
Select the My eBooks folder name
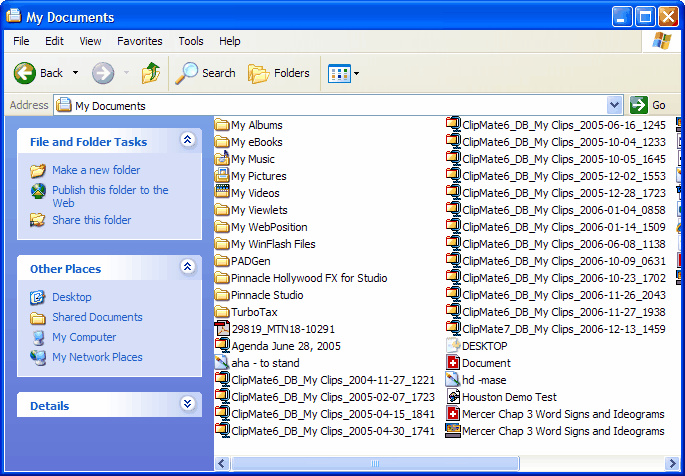pyautogui.click(x=256, y=142)
